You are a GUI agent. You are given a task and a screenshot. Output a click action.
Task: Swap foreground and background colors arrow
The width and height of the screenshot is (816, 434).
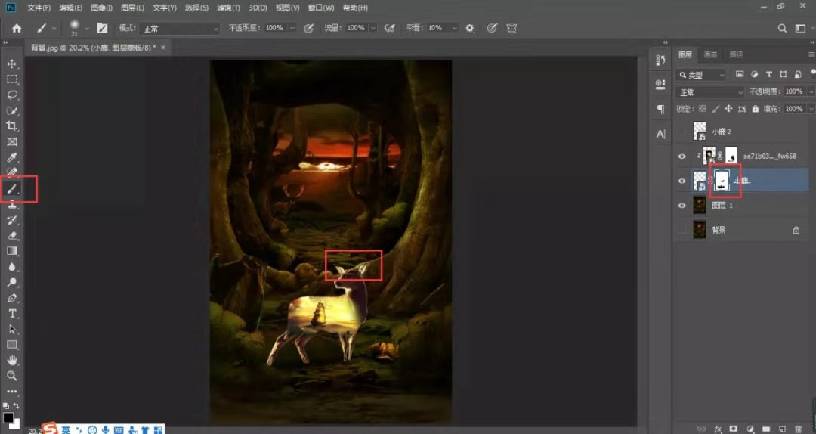coord(17,405)
